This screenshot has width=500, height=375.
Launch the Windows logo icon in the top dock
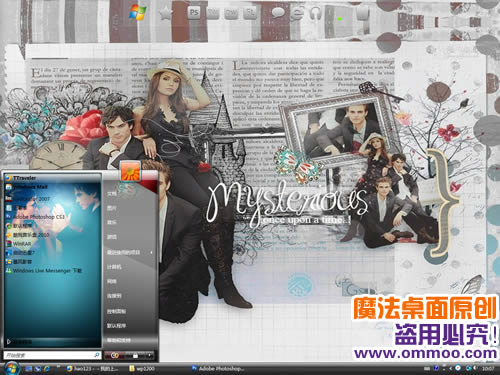click(138, 13)
